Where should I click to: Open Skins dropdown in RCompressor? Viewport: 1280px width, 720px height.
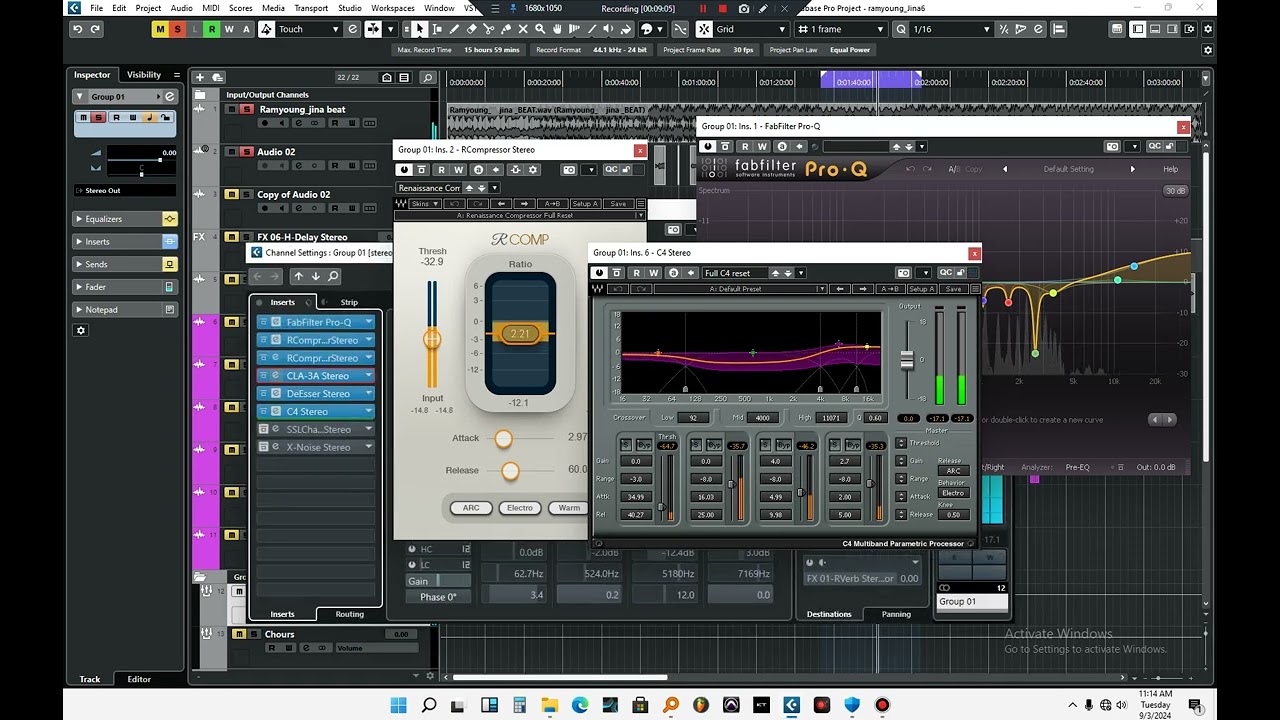(x=425, y=204)
